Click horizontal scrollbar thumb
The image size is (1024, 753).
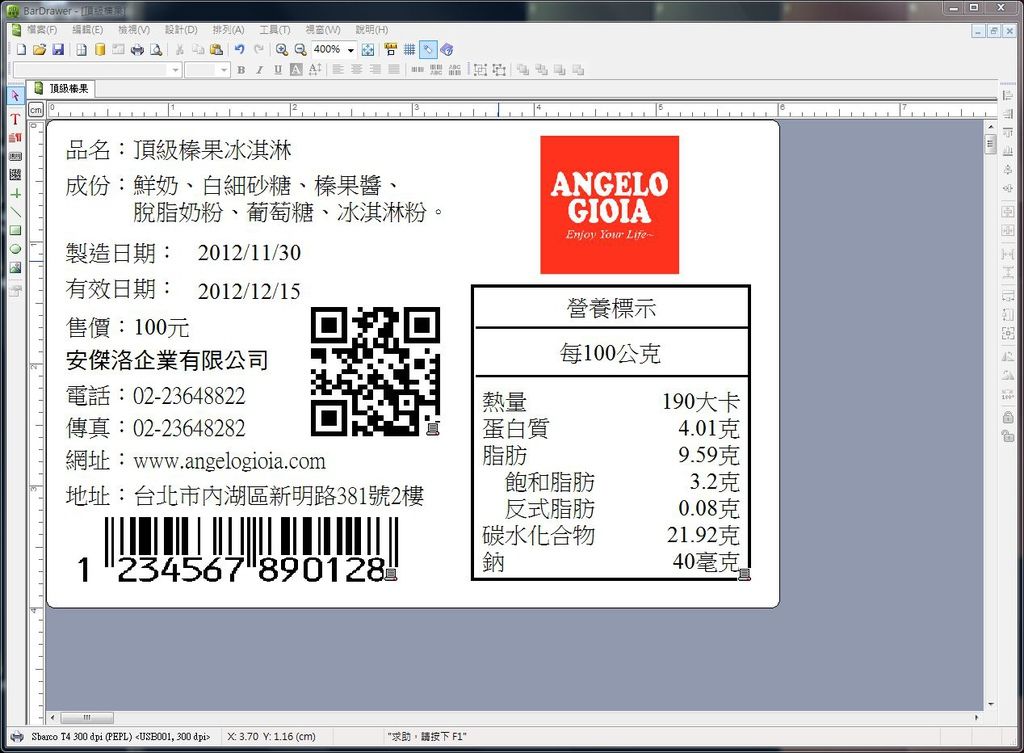[x=86, y=717]
